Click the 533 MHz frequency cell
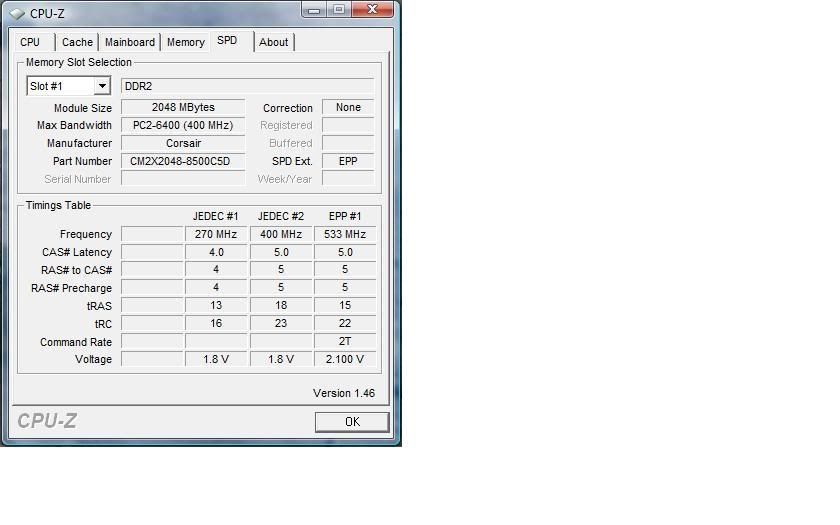840x525 pixels. [345, 234]
